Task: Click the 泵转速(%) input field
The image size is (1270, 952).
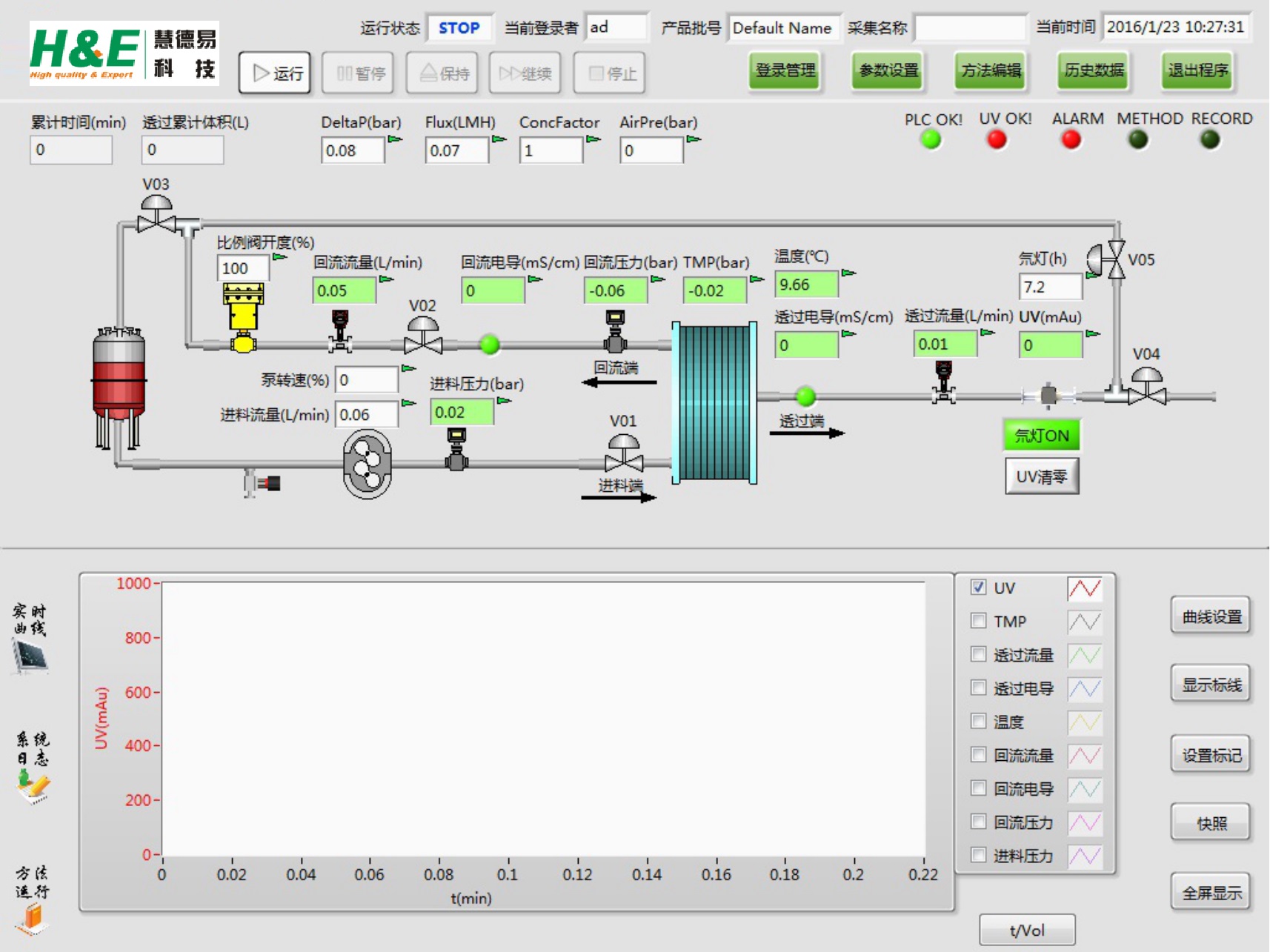Action: [367, 380]
